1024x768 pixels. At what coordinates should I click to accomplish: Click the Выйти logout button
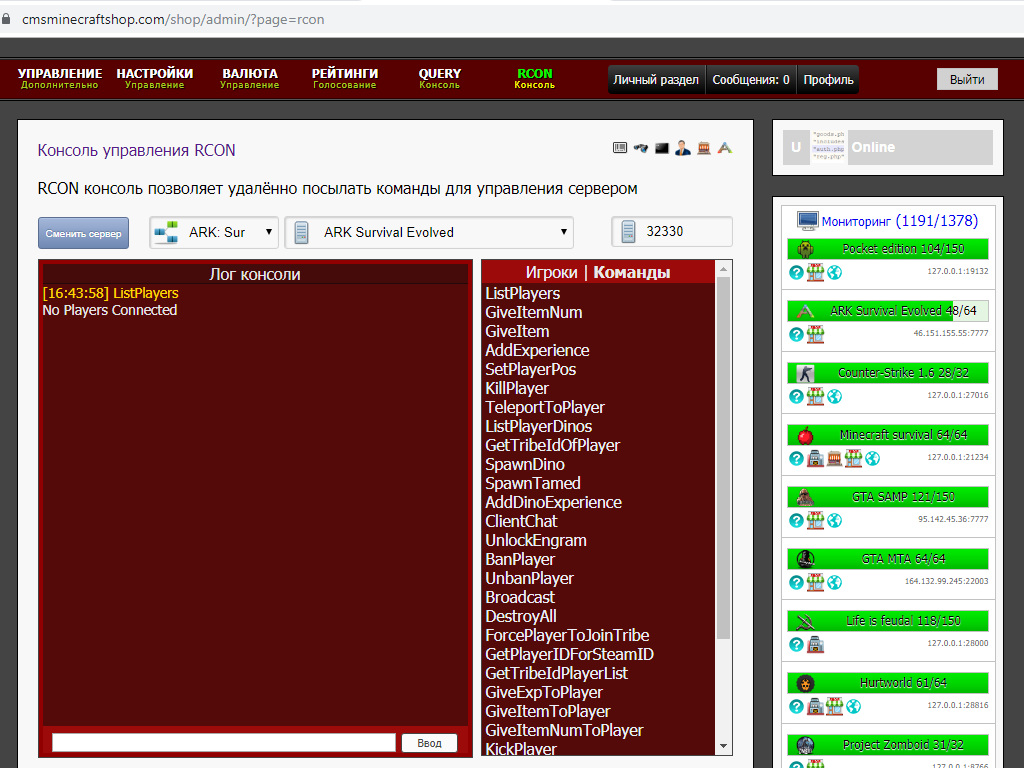966,80
